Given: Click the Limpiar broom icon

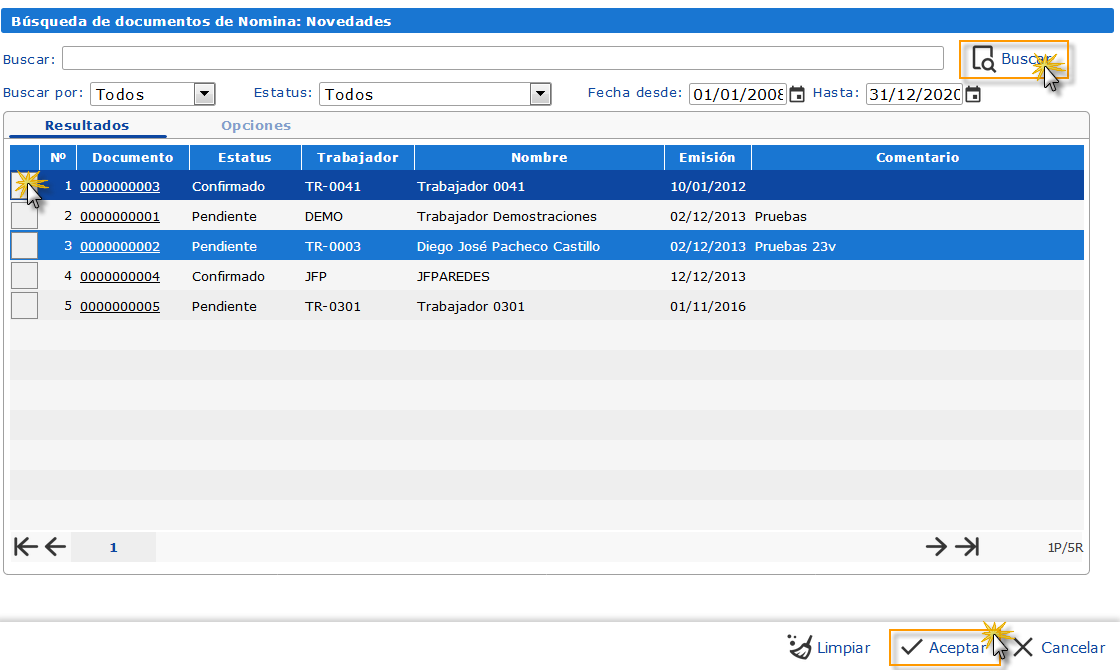Looking at the screenshot, I should point(800,647).
